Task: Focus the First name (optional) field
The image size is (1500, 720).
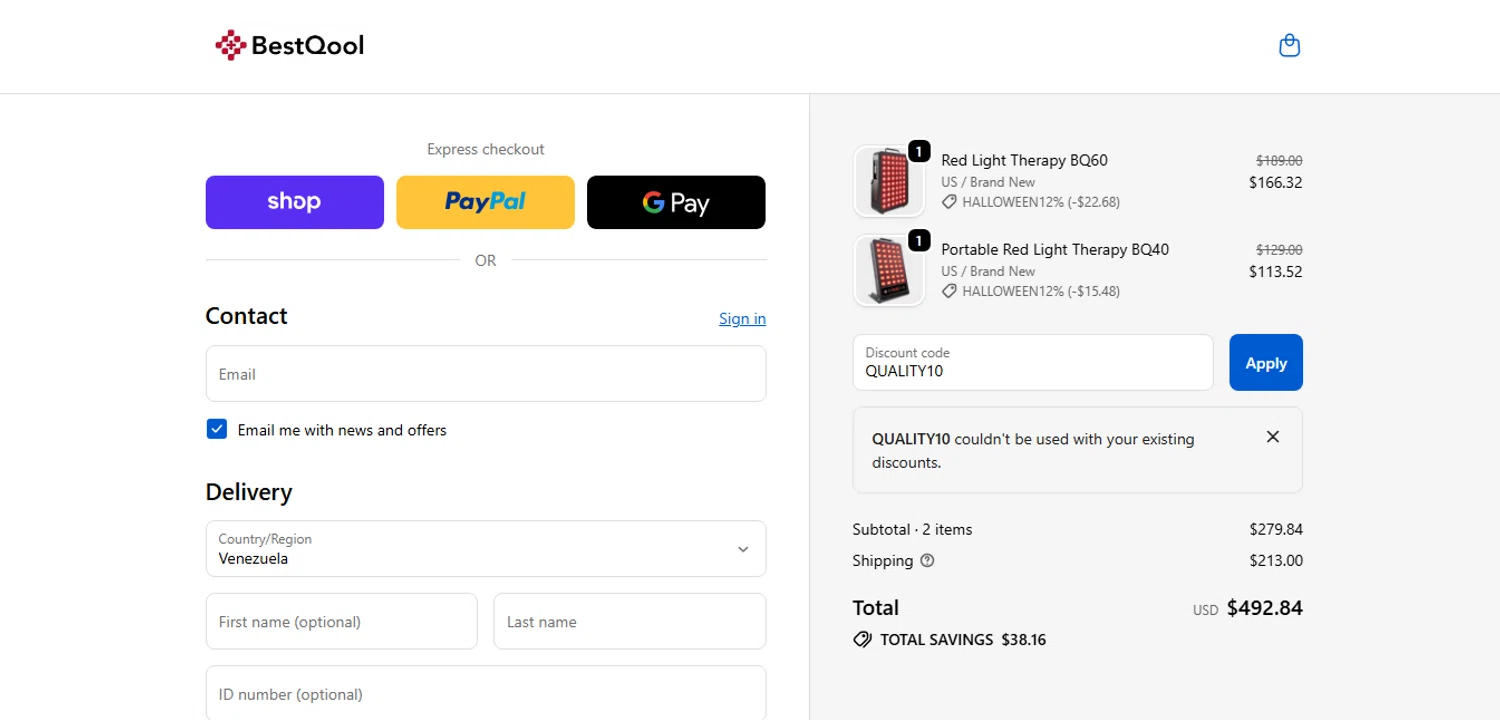Action: (342, 622)
